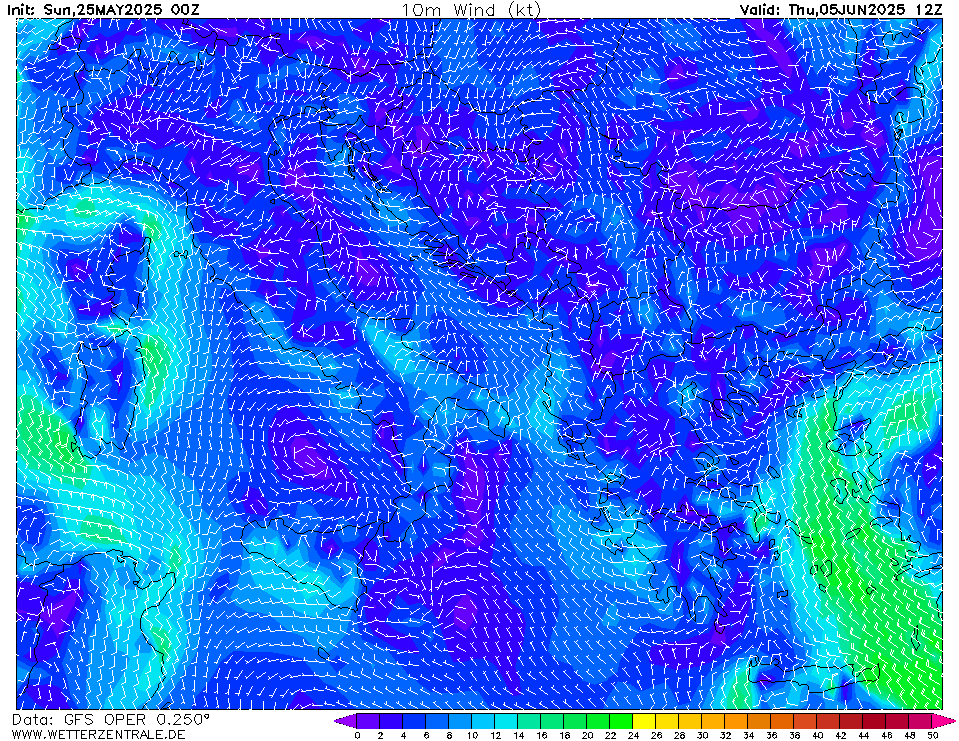Select the dark red 42–44 kt legend swatch
The image size is (959, 741).
[851, 721]
